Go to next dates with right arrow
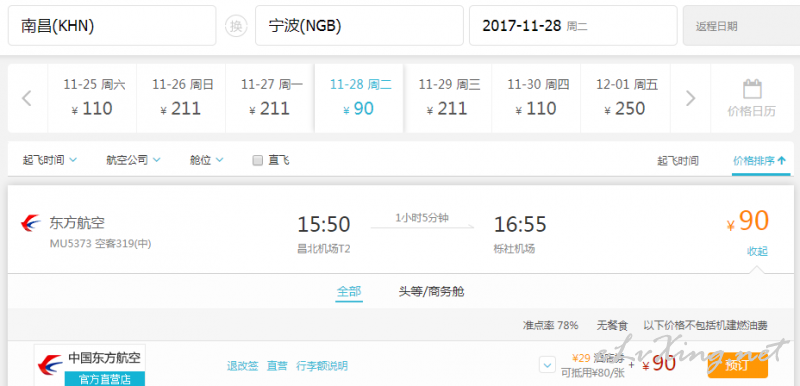Screen dimensions: 800x386 690,98
